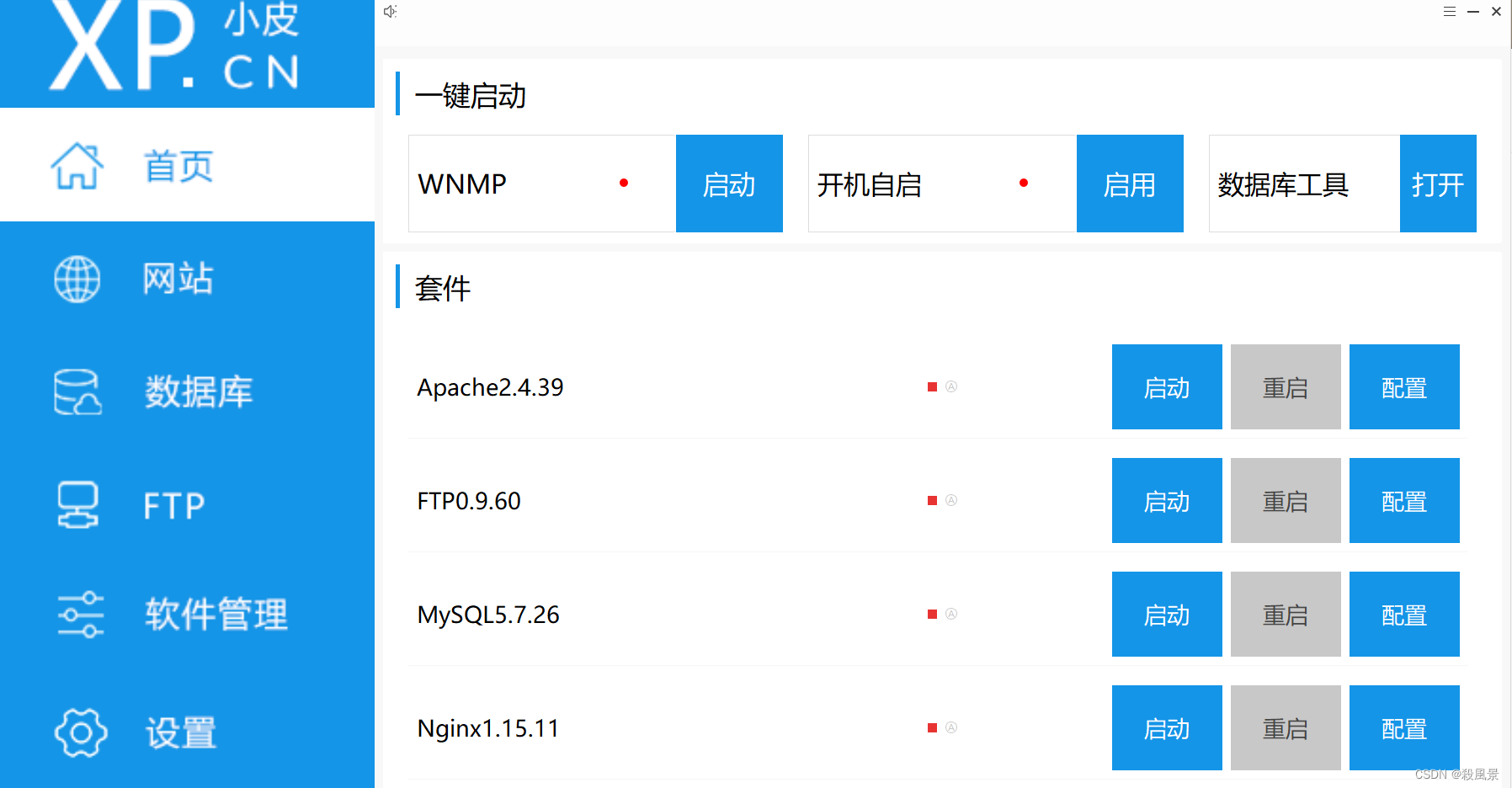Viewport: 1512px width, 788px height.
Task: Minimize the phpstudy window
Action: (x=1473, y=12)
